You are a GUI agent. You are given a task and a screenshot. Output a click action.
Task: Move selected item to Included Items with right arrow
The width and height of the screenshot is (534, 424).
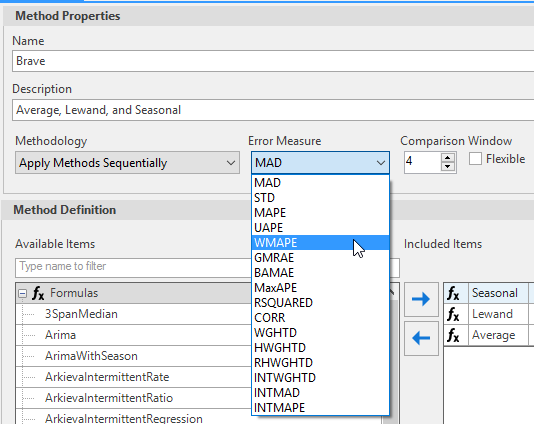pyautogui.click(x=421, y=299)
